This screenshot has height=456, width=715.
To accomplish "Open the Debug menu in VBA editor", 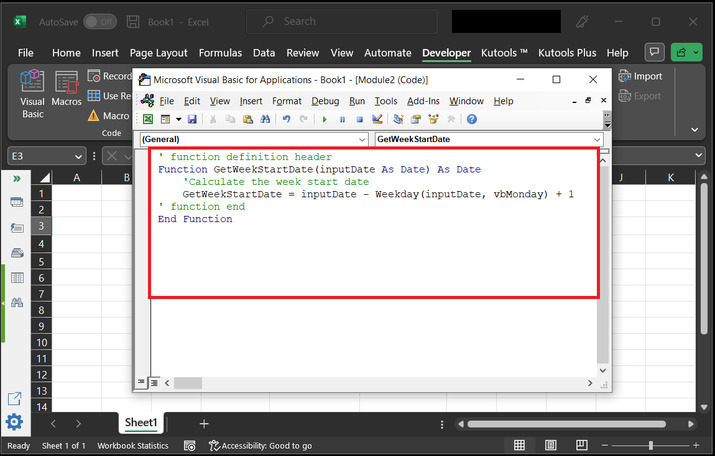I will [x=325, y=101].
